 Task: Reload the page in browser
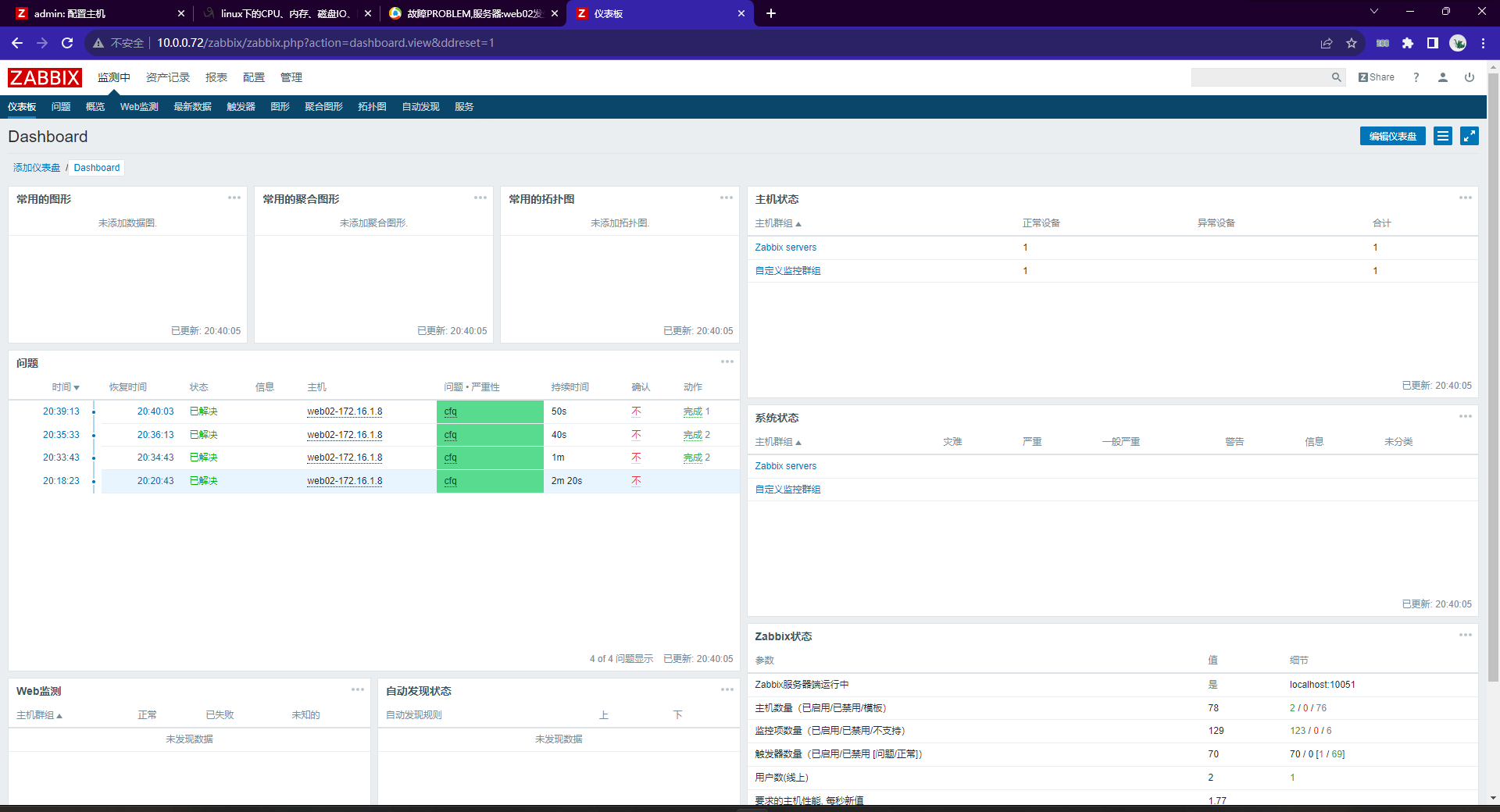(67, 43)
